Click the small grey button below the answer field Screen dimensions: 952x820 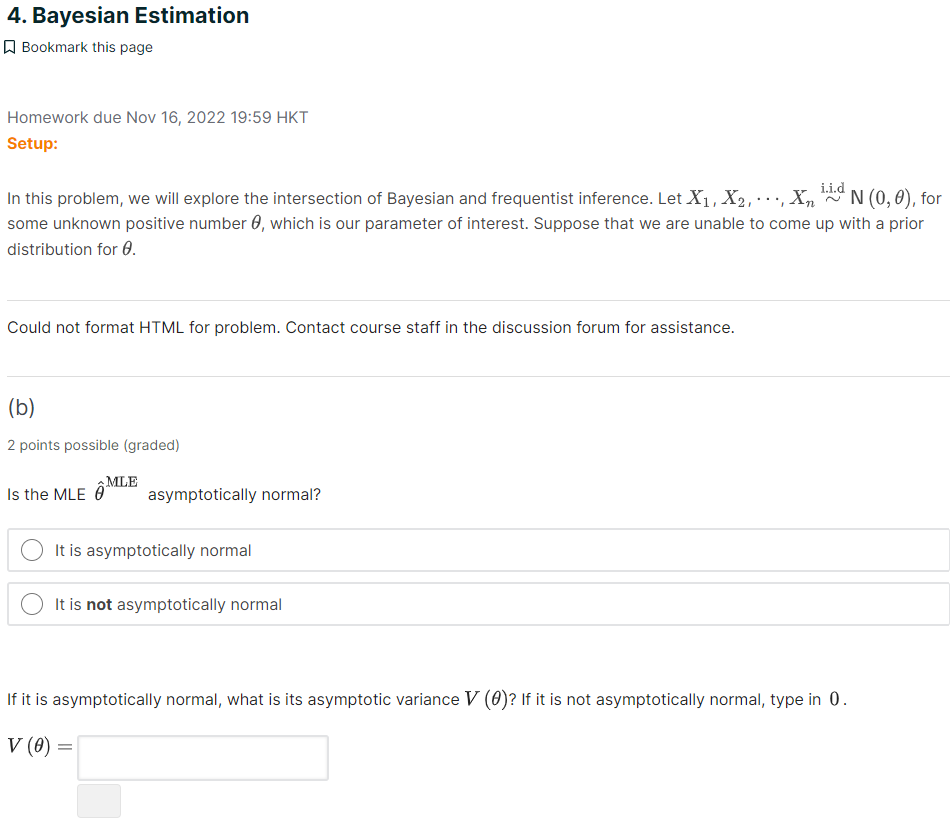click(x=98, y=800)
